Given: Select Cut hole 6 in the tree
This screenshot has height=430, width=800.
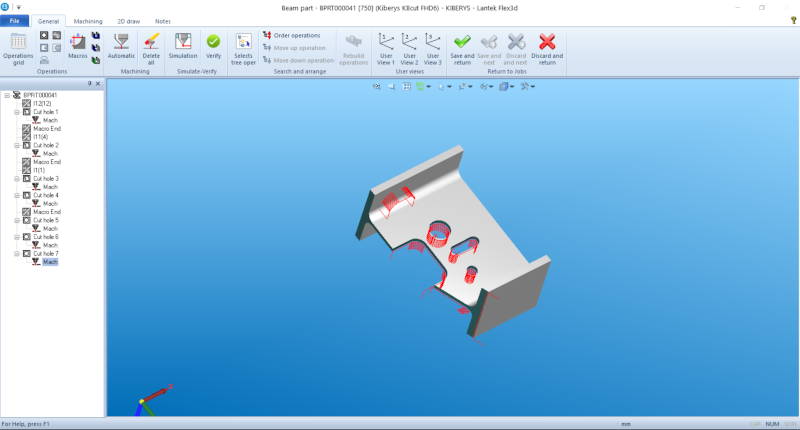Looking at the screenshot, I should pos(46,237).
